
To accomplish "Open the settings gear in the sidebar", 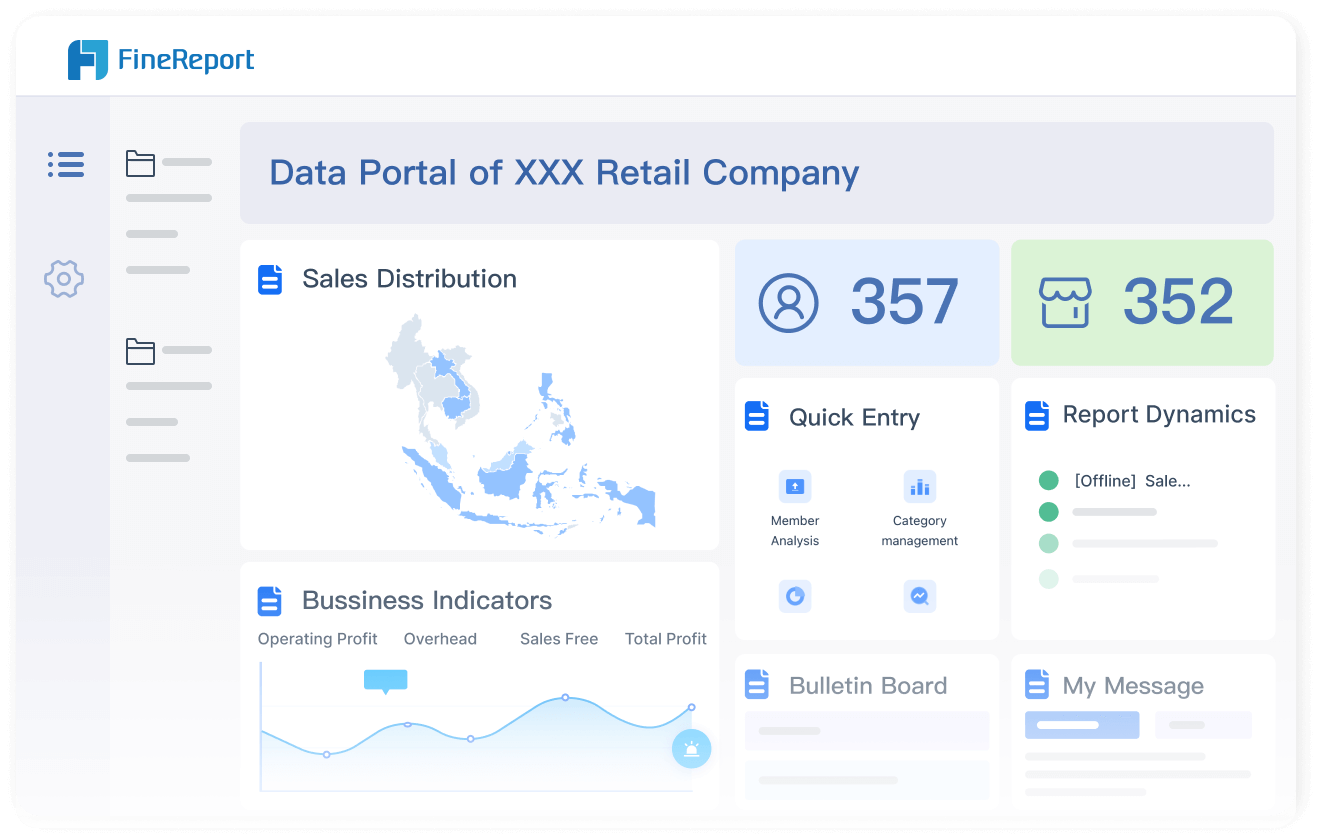I will [x=64, y=279].
